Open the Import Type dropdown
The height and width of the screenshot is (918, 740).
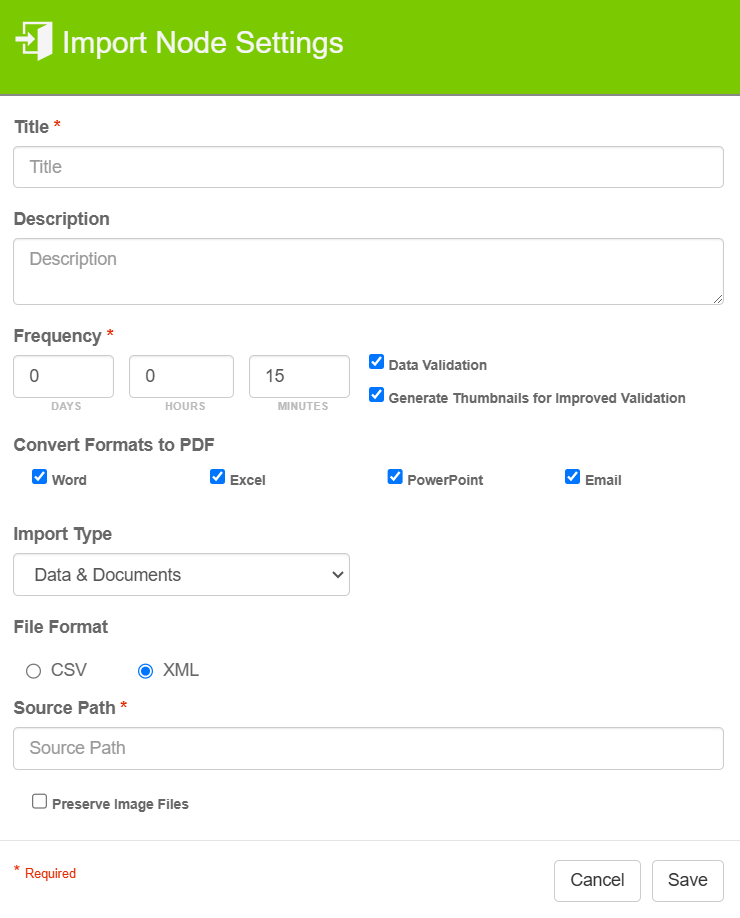click(181, 574)
